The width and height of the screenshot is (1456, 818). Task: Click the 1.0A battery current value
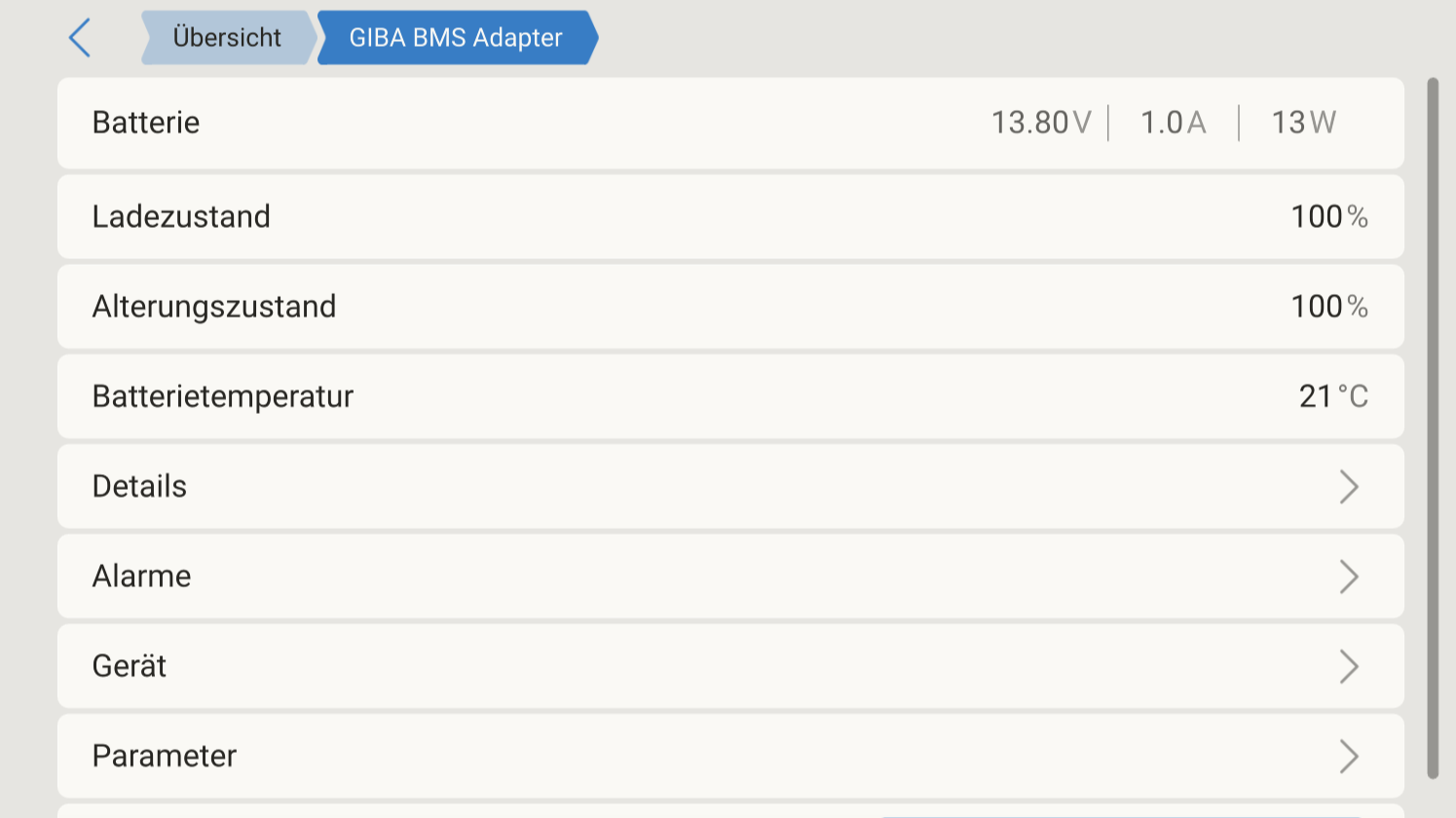1174,123
